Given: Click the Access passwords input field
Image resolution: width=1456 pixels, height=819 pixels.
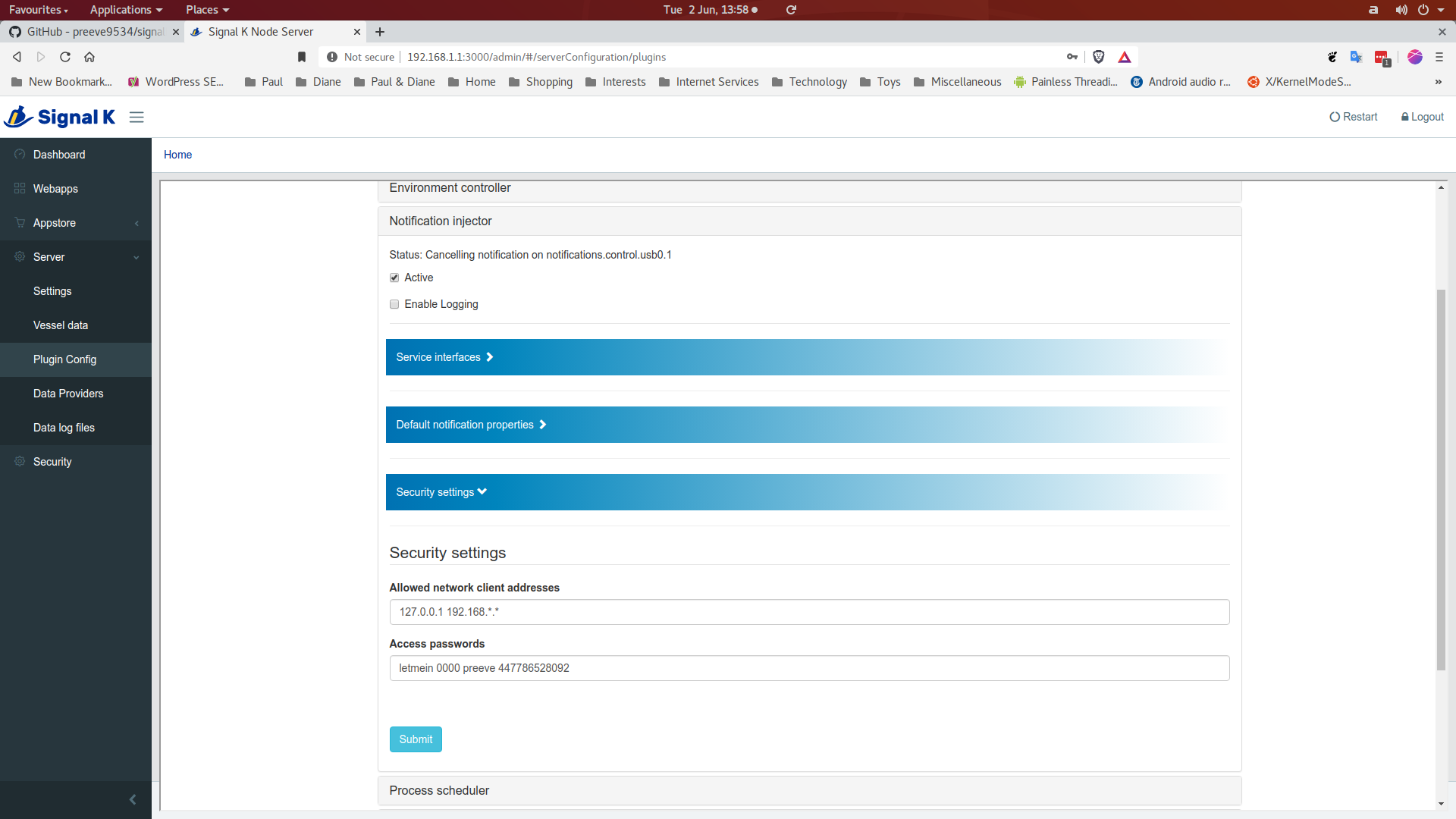Looking at the screenshot, I should [809, 667].
